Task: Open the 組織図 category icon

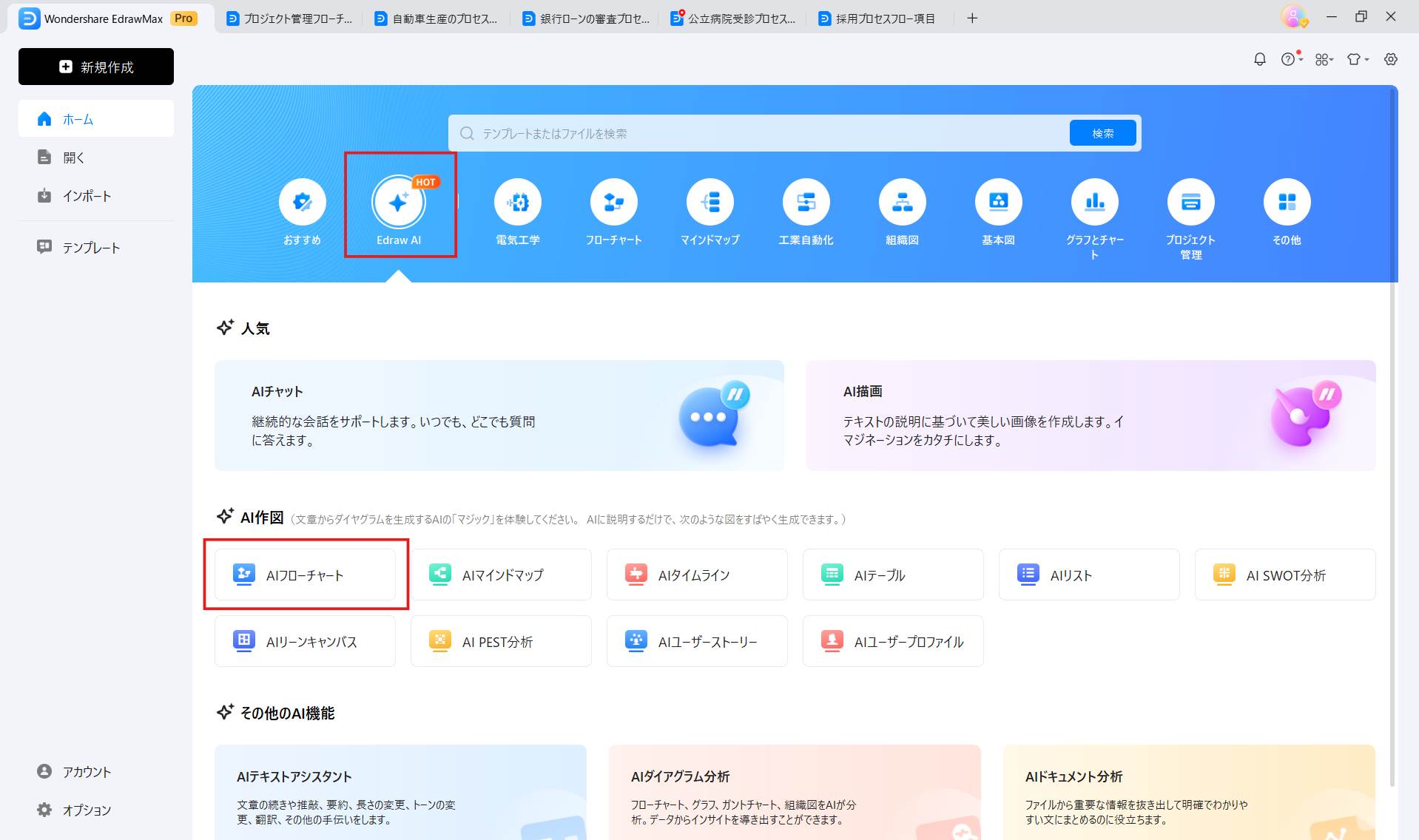Action: tap(903, 202)
